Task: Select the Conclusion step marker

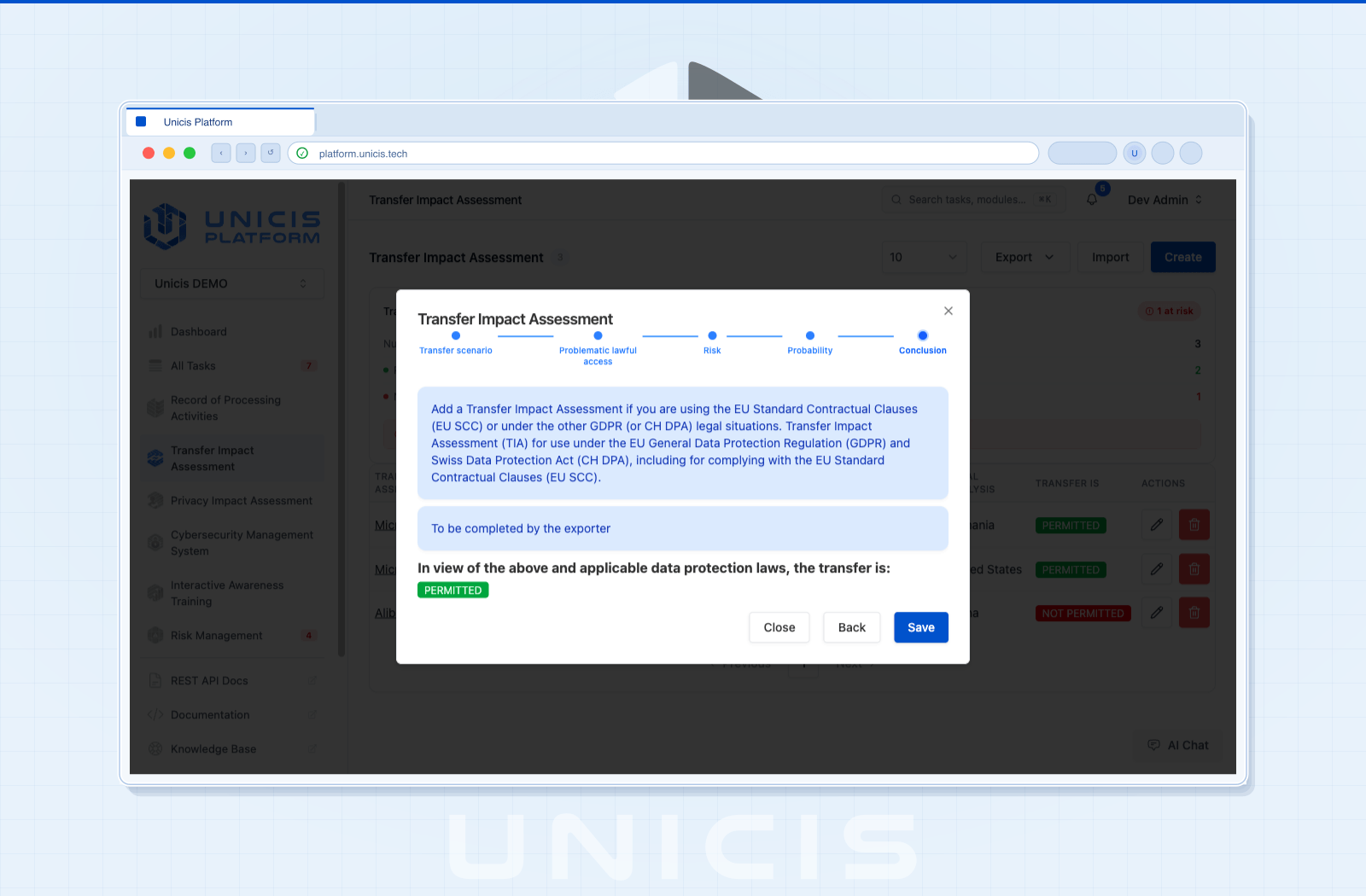Action: 923,335
